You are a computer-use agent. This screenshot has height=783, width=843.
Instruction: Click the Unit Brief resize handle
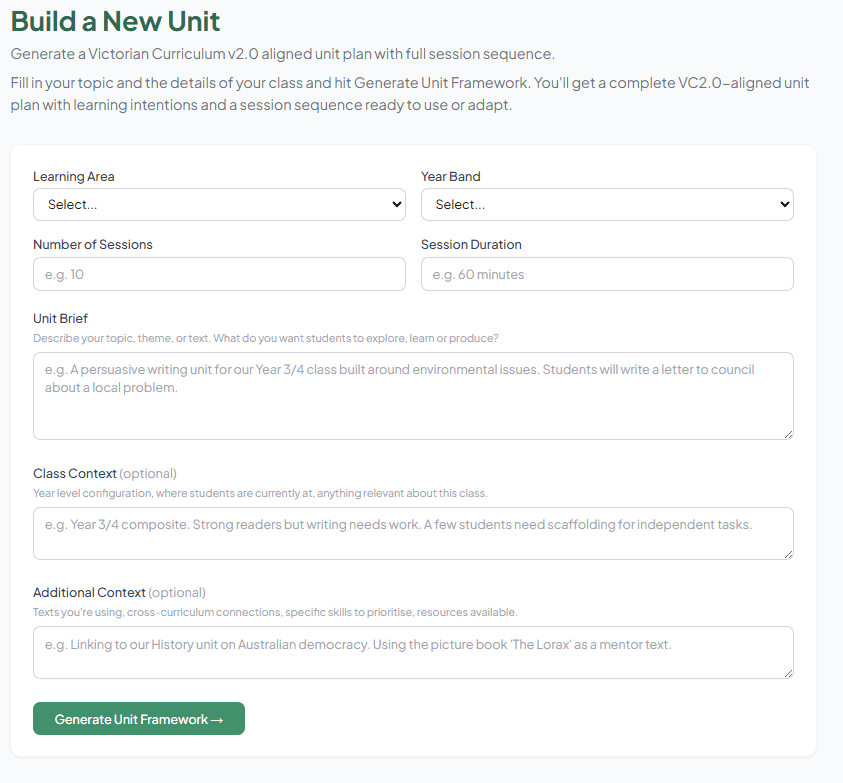[x=787, y=432]
